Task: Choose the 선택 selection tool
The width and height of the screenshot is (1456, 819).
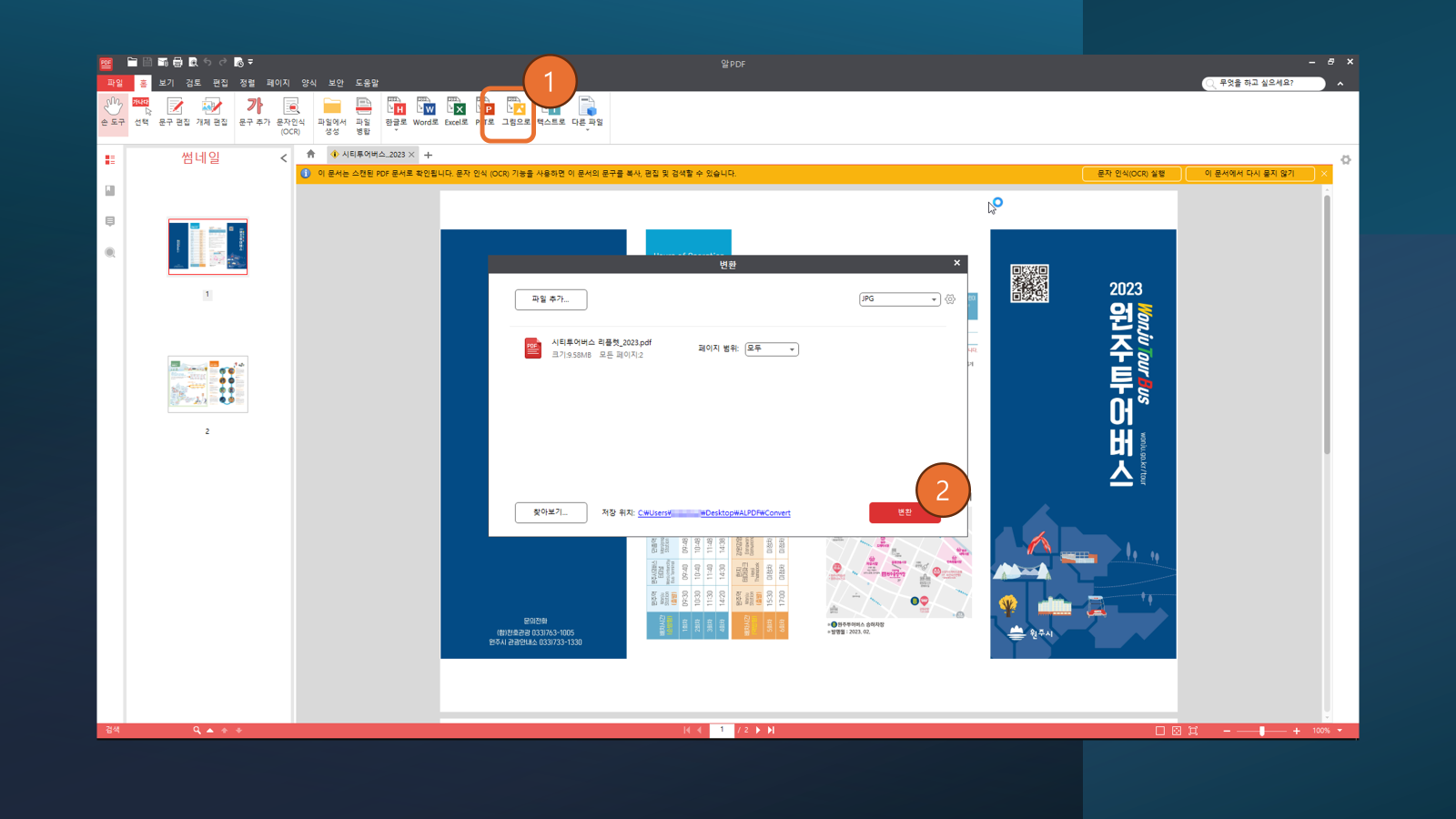Action: tap(142, 112)
